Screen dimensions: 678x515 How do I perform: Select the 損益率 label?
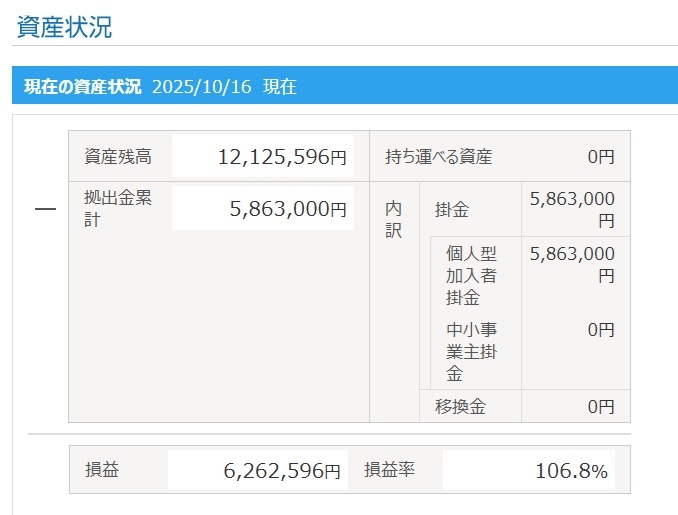pos(389,470)
